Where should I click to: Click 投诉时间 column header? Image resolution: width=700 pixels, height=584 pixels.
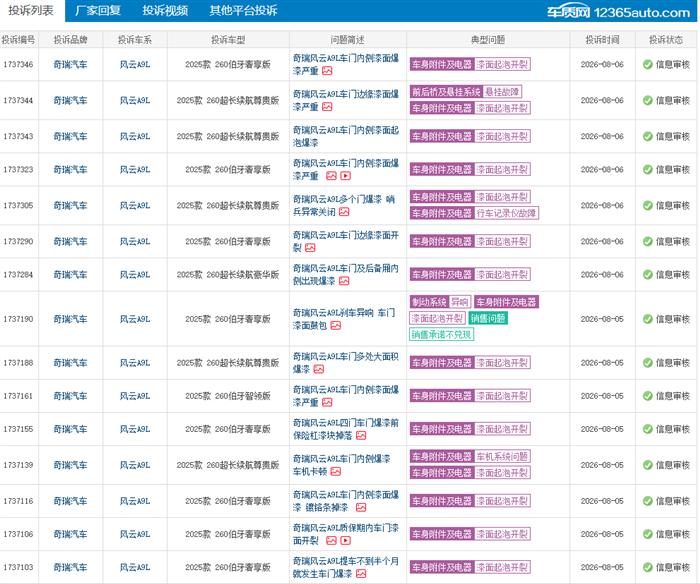tap(602, 40)
